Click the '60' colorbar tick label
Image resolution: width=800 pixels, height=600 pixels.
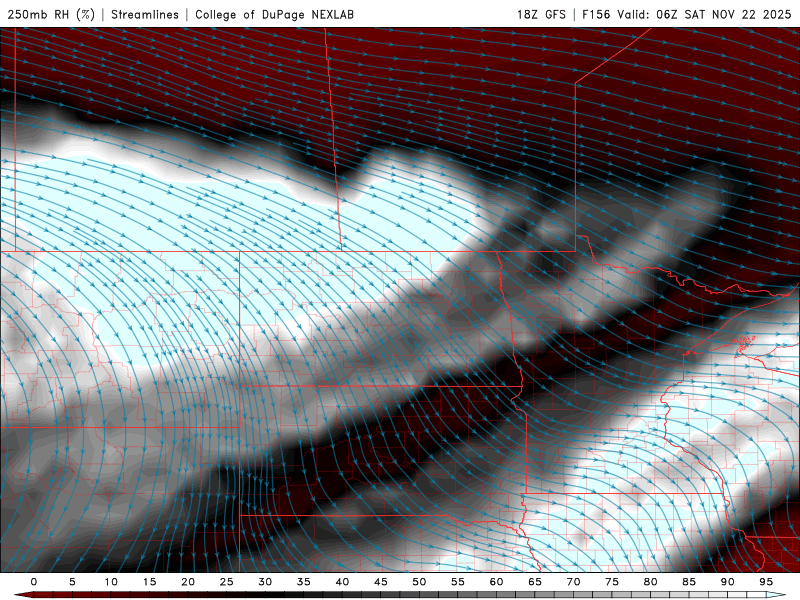pos(496,582)
